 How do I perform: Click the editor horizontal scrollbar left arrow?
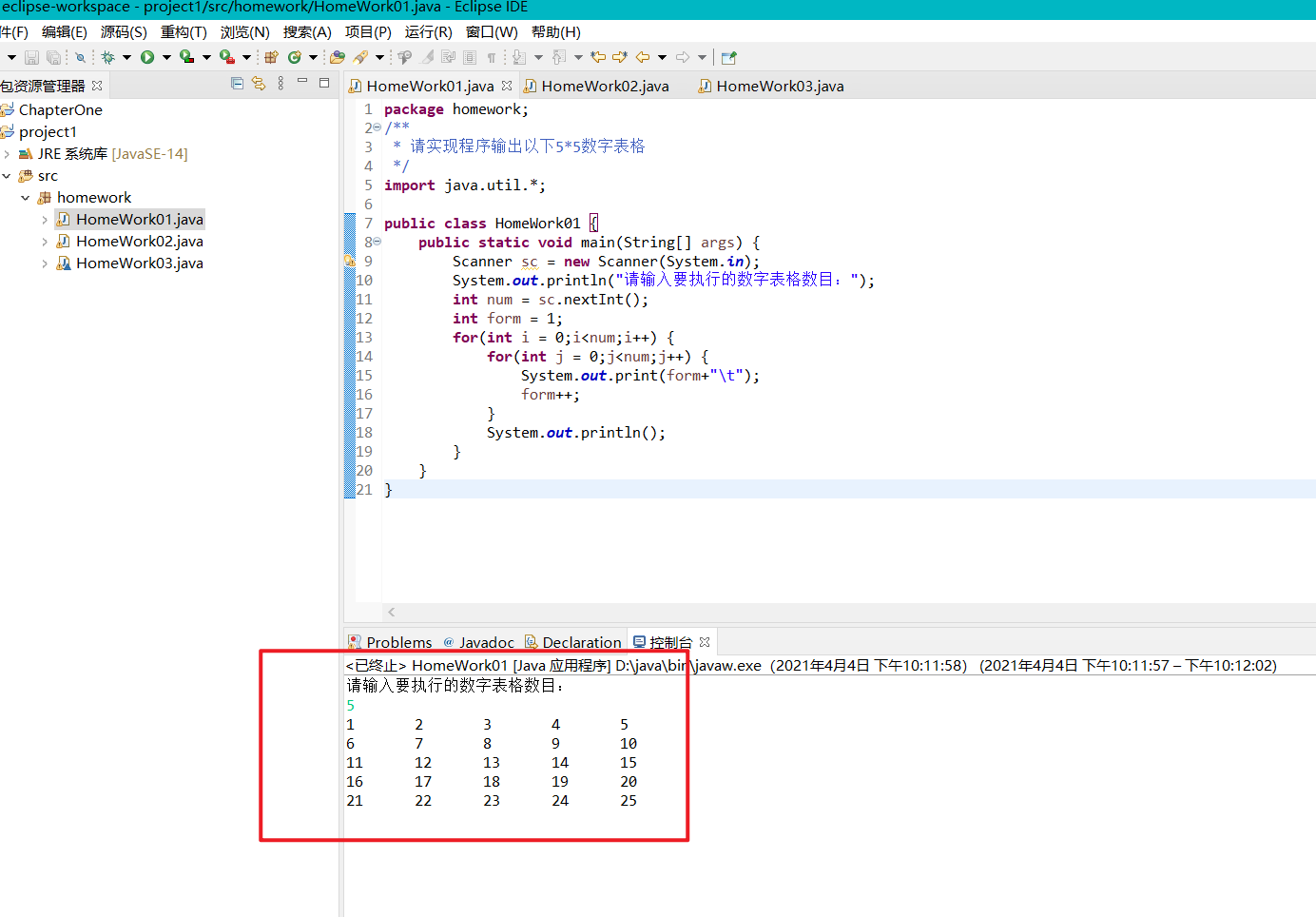(392, 612)
